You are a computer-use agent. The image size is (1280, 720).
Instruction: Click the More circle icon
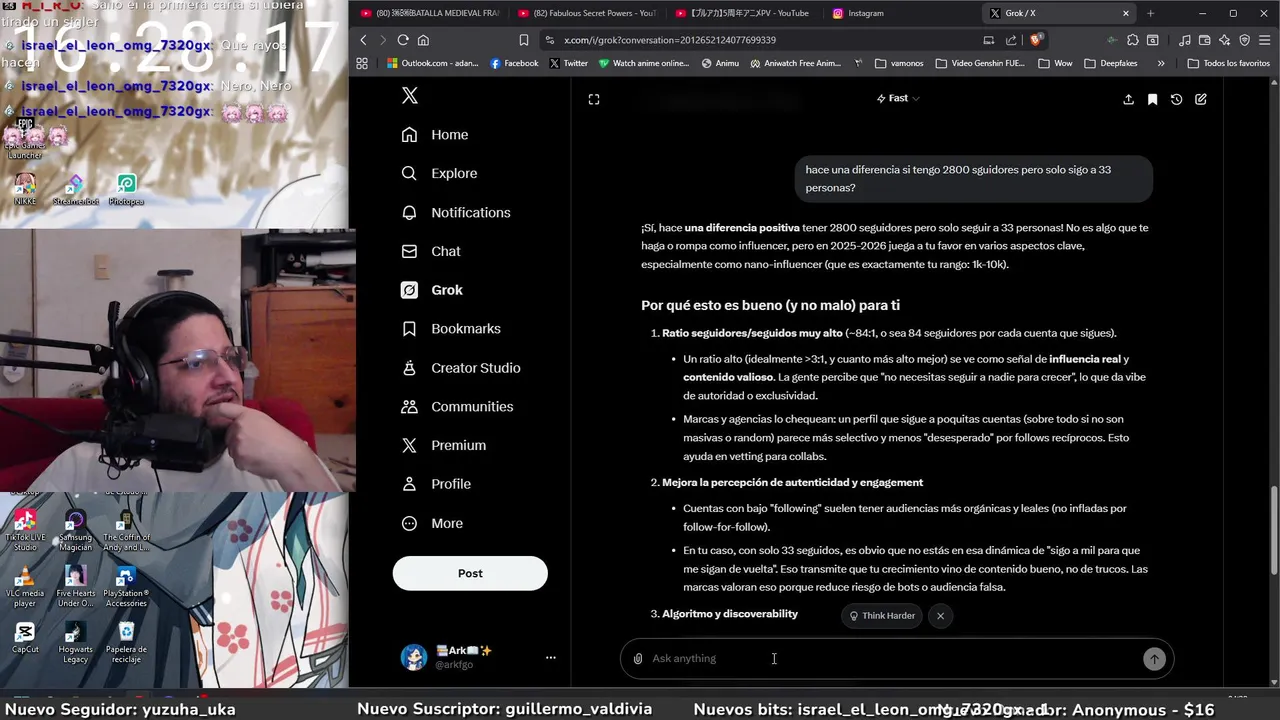(x=409, y=523)
